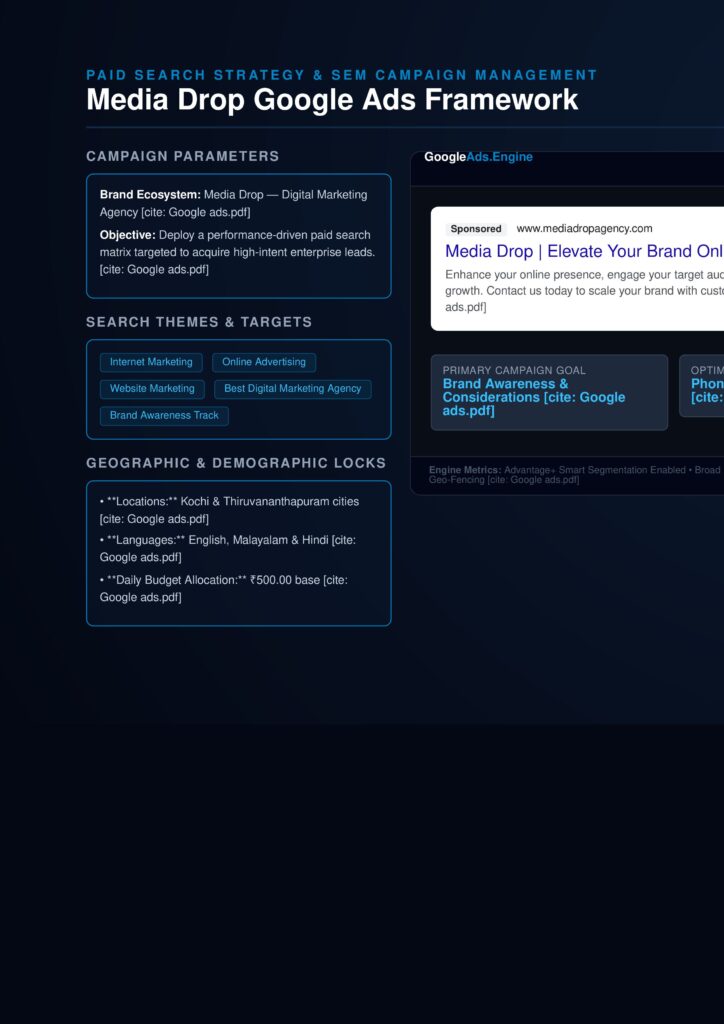724x1024 pixels.
Task: Click the Daily Budget Allocation ₹500.00 line
Action: point(224,588)
